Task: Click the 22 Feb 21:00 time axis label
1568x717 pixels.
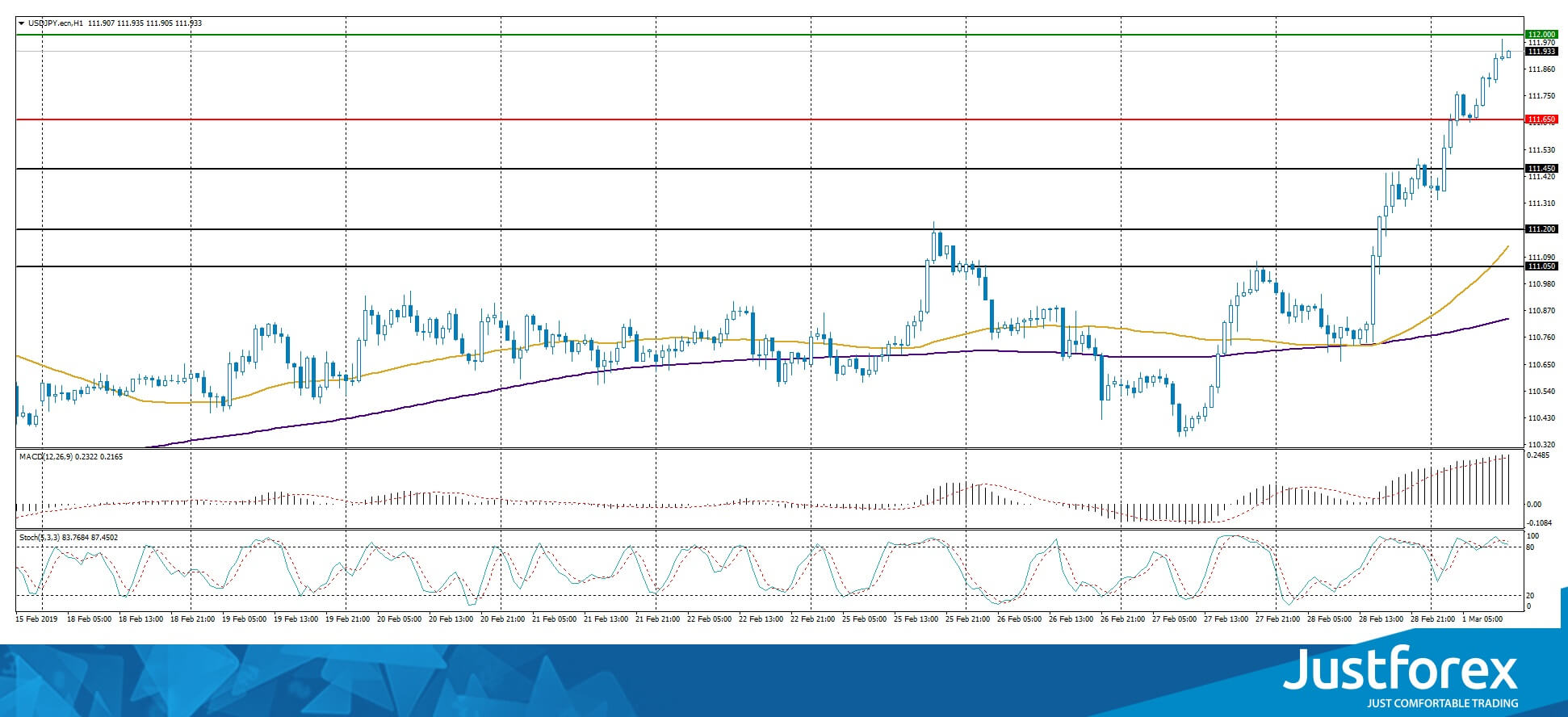Action: [x=812, y=619]
